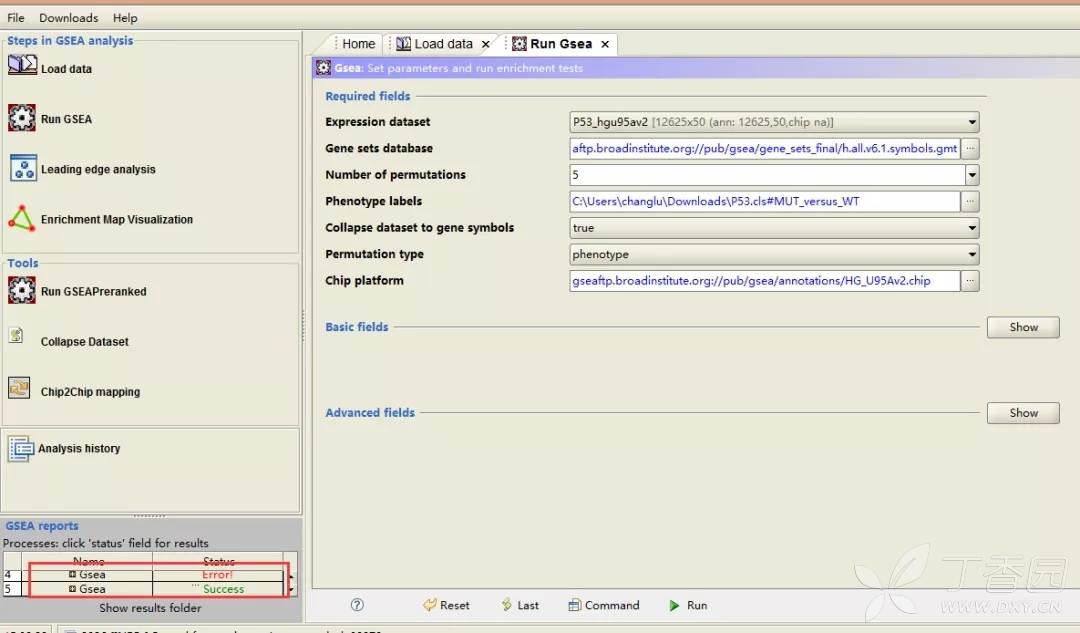Click Analysis history label
This screenshot has height=633, width=1080.
(79, 448)
